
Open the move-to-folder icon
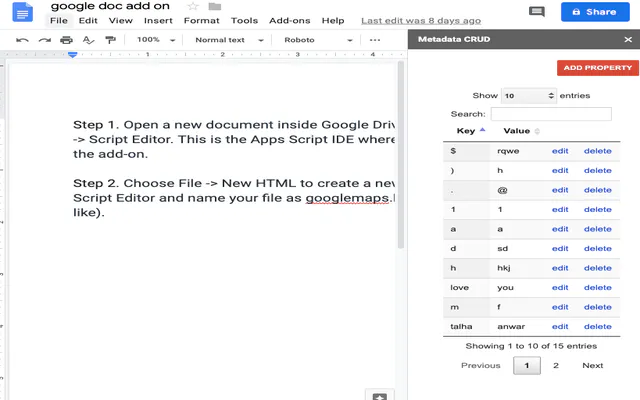[x=215, y=7]
